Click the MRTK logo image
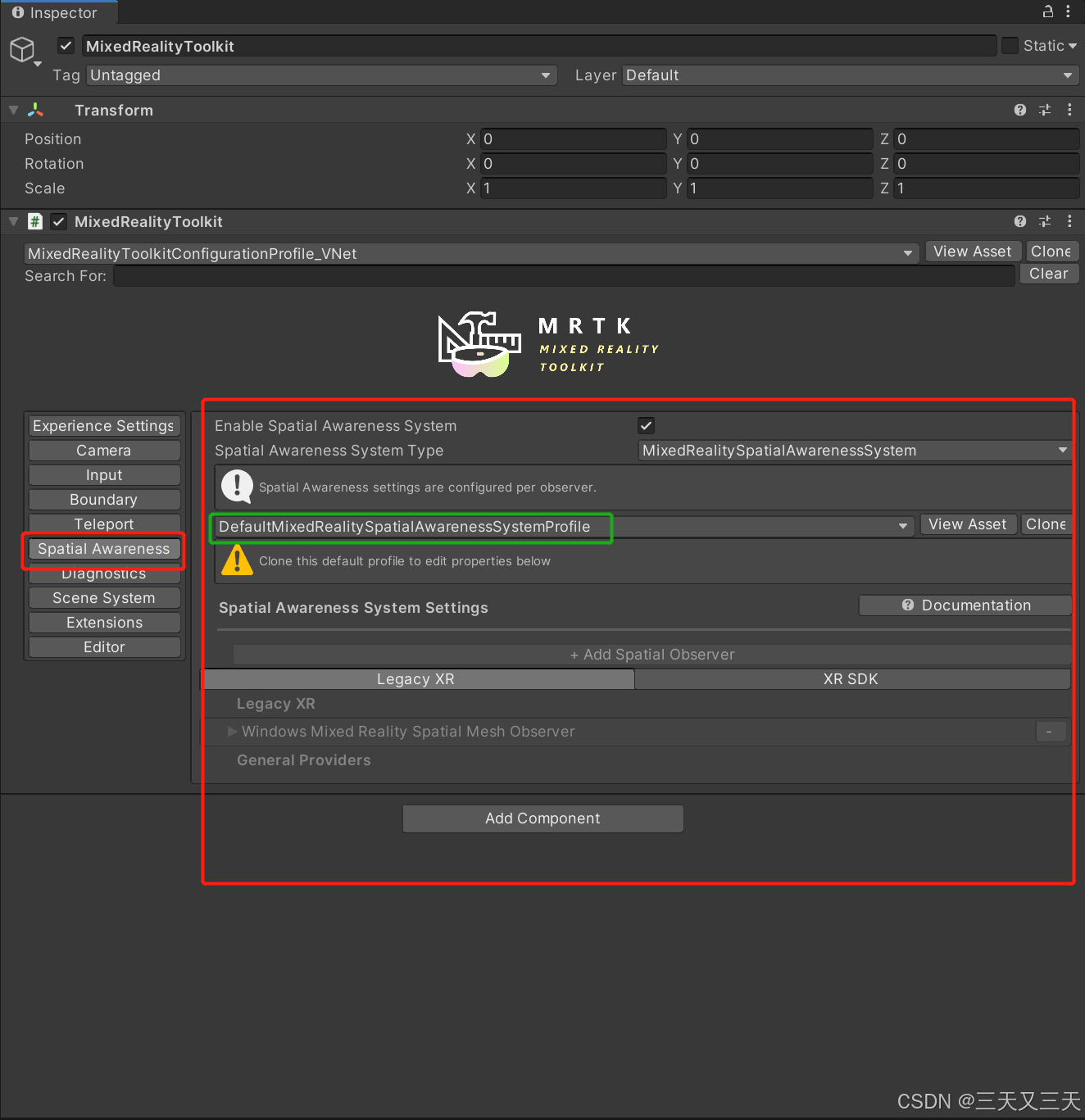The width and height of the screenshot is (1085, 1120). [549, 344]
